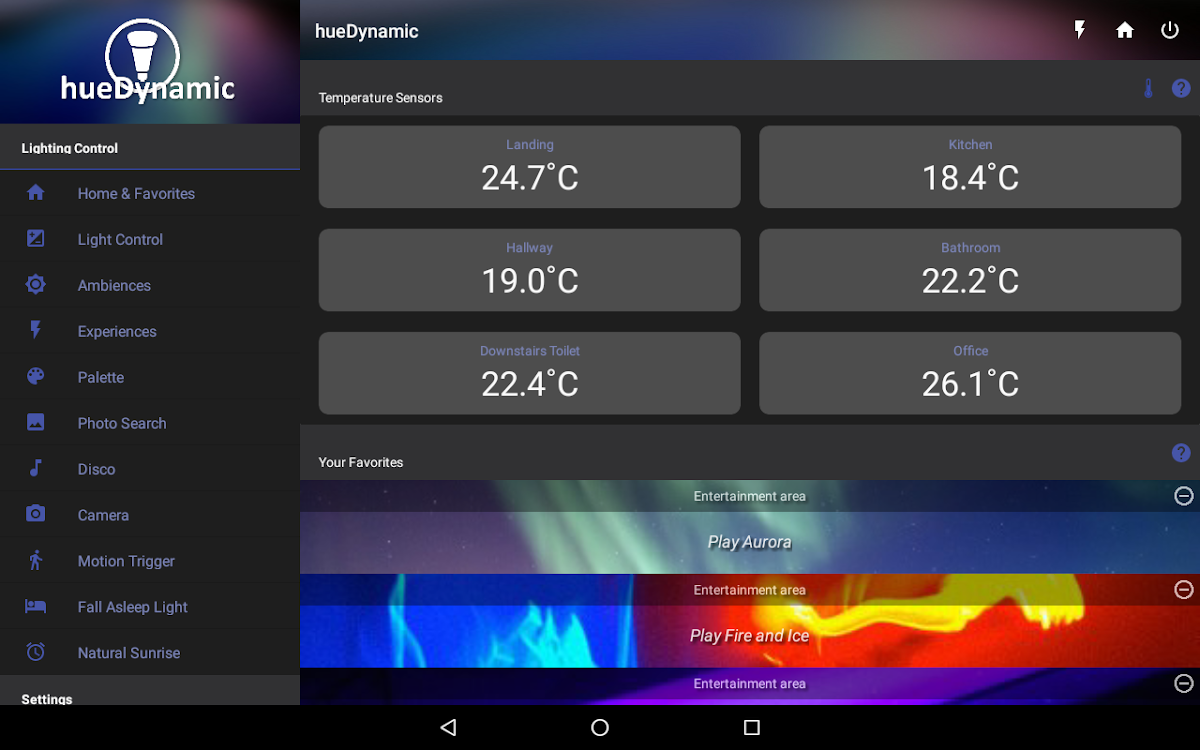Tap the thermometer icon beside Temperature Sensors

coord(1148,89)
